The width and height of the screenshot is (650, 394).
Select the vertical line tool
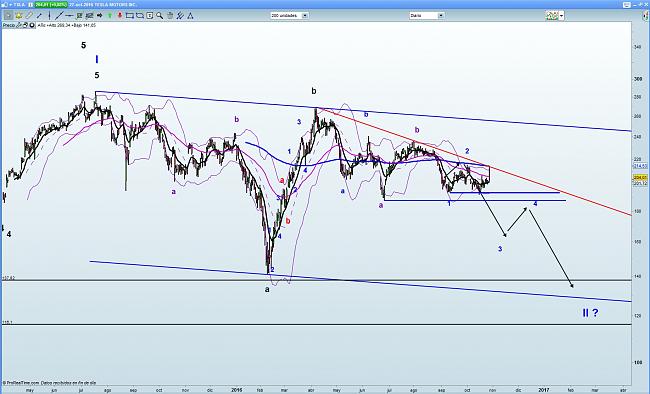tap(49, 16)
